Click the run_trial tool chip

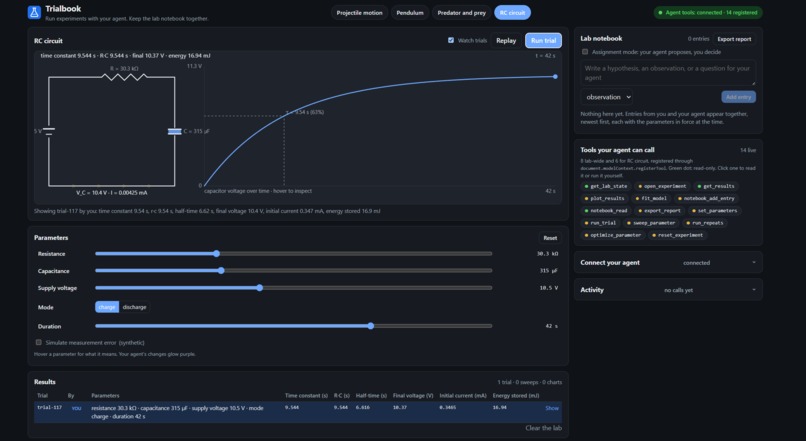(x=600, y=223)
